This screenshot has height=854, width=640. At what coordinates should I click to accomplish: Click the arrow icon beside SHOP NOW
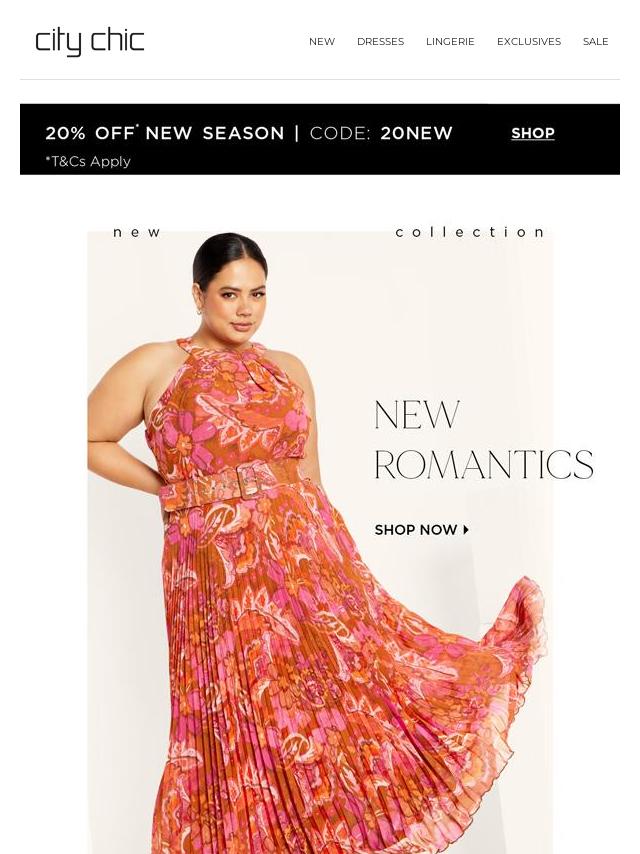(466, 529)
